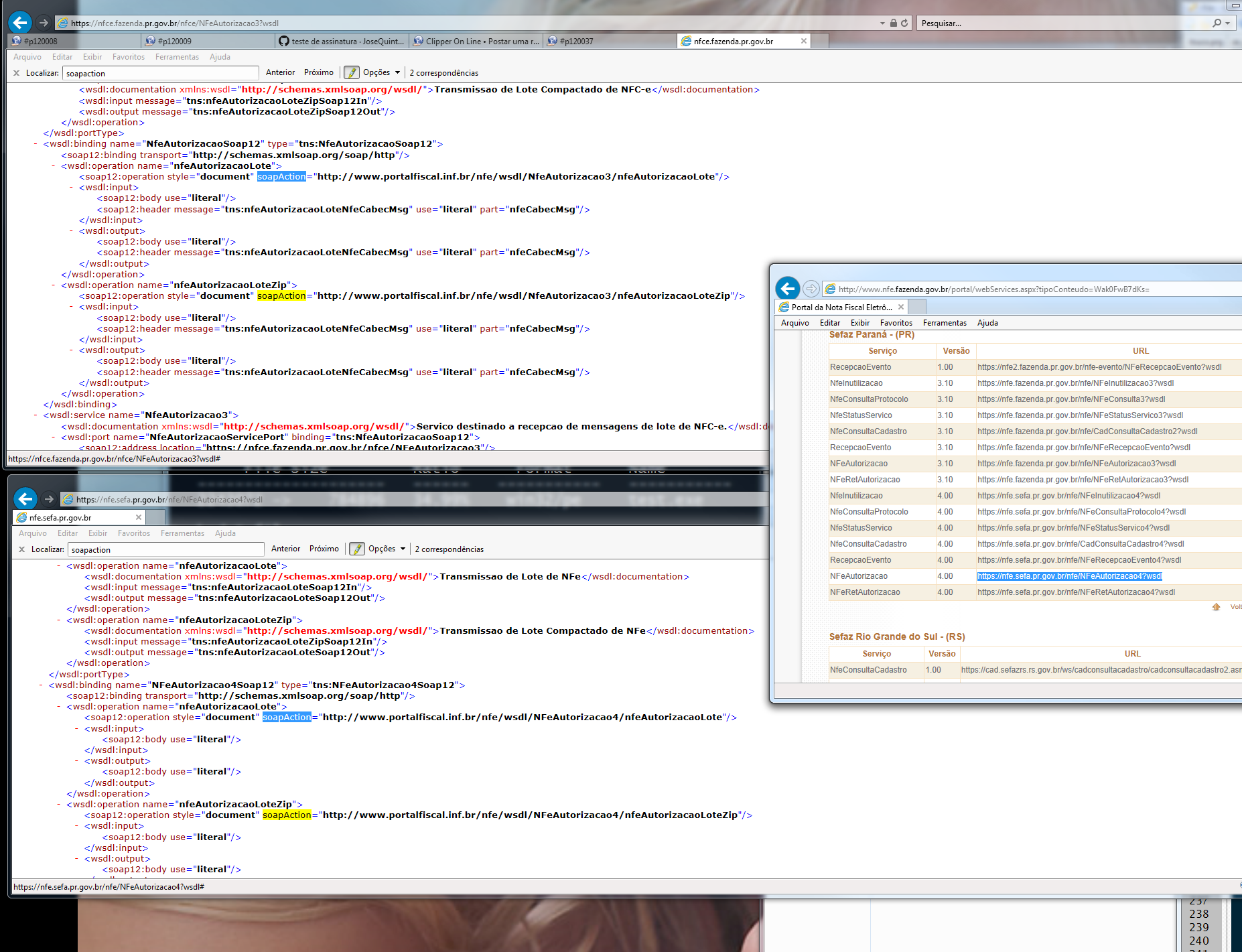
Task: Click refresh icon in top address bar
Action: (904, 23)
